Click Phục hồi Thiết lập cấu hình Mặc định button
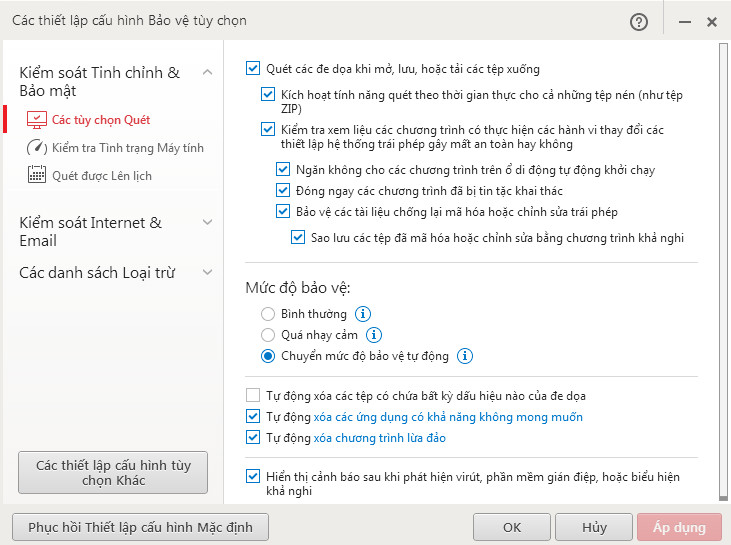 click(140, 527)
